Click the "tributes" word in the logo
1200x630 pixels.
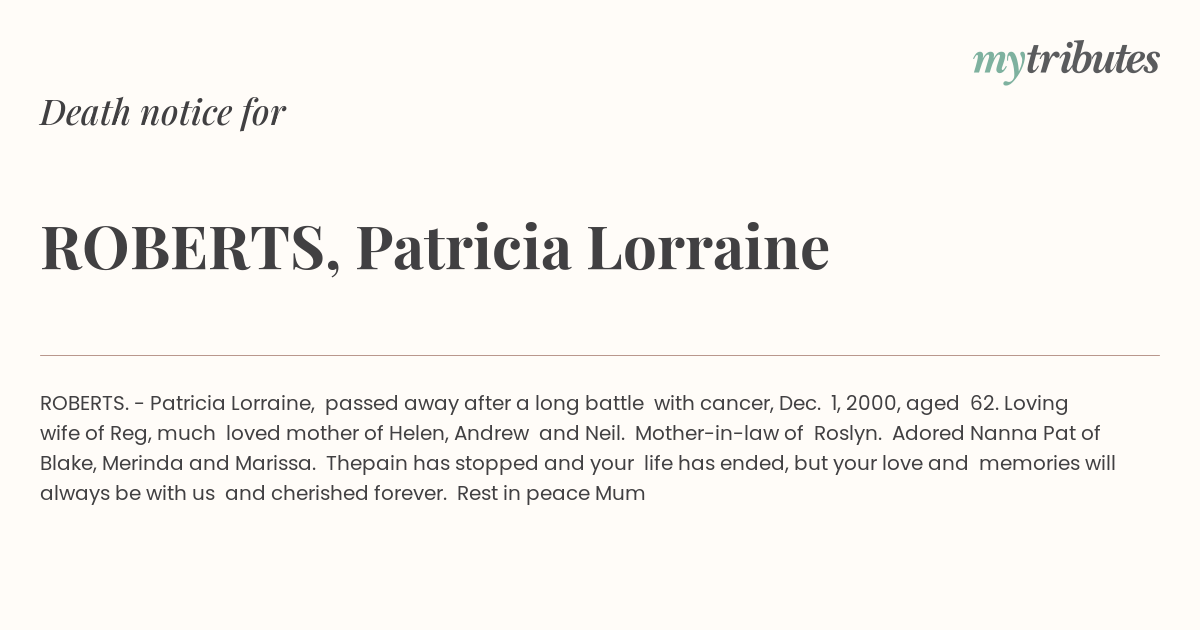pyautogui.click(x=1092, y=59)
